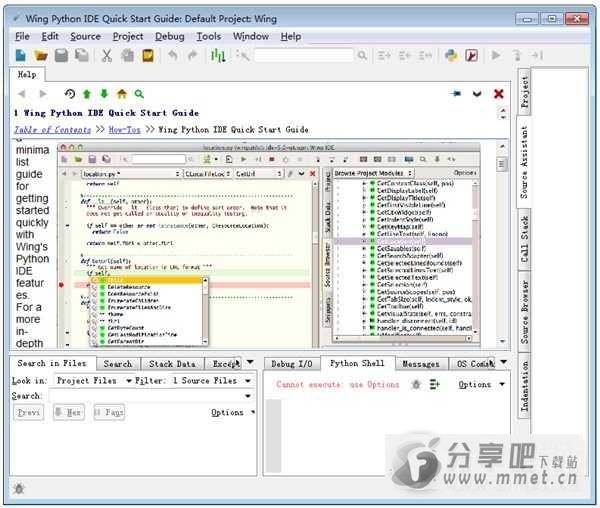Image resolution: width=600 pixels, height=508 pixels.
Task: Click the toolbar search input field
Action: pos(303,56)
